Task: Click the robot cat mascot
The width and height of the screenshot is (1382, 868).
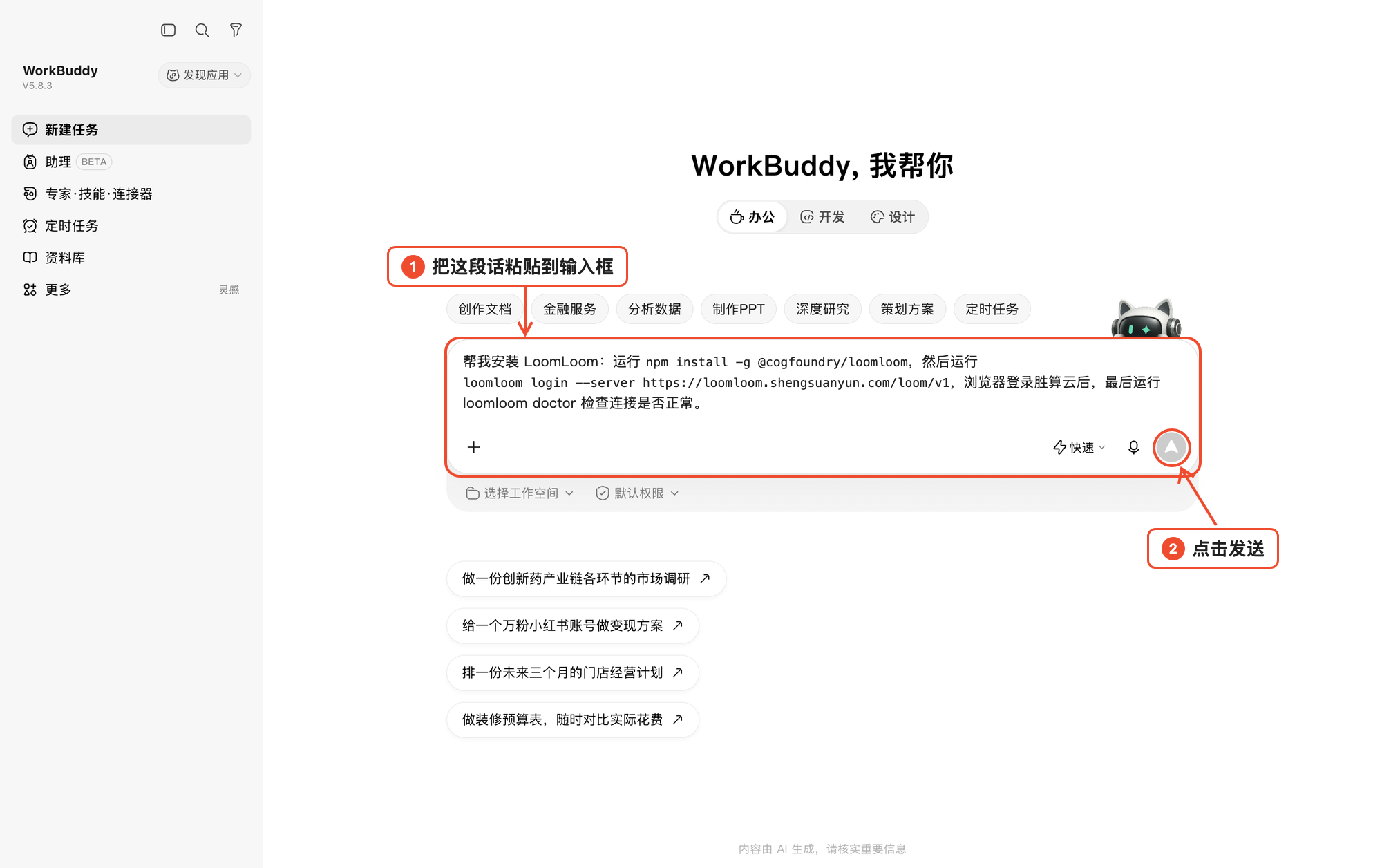Action: 1146,319
